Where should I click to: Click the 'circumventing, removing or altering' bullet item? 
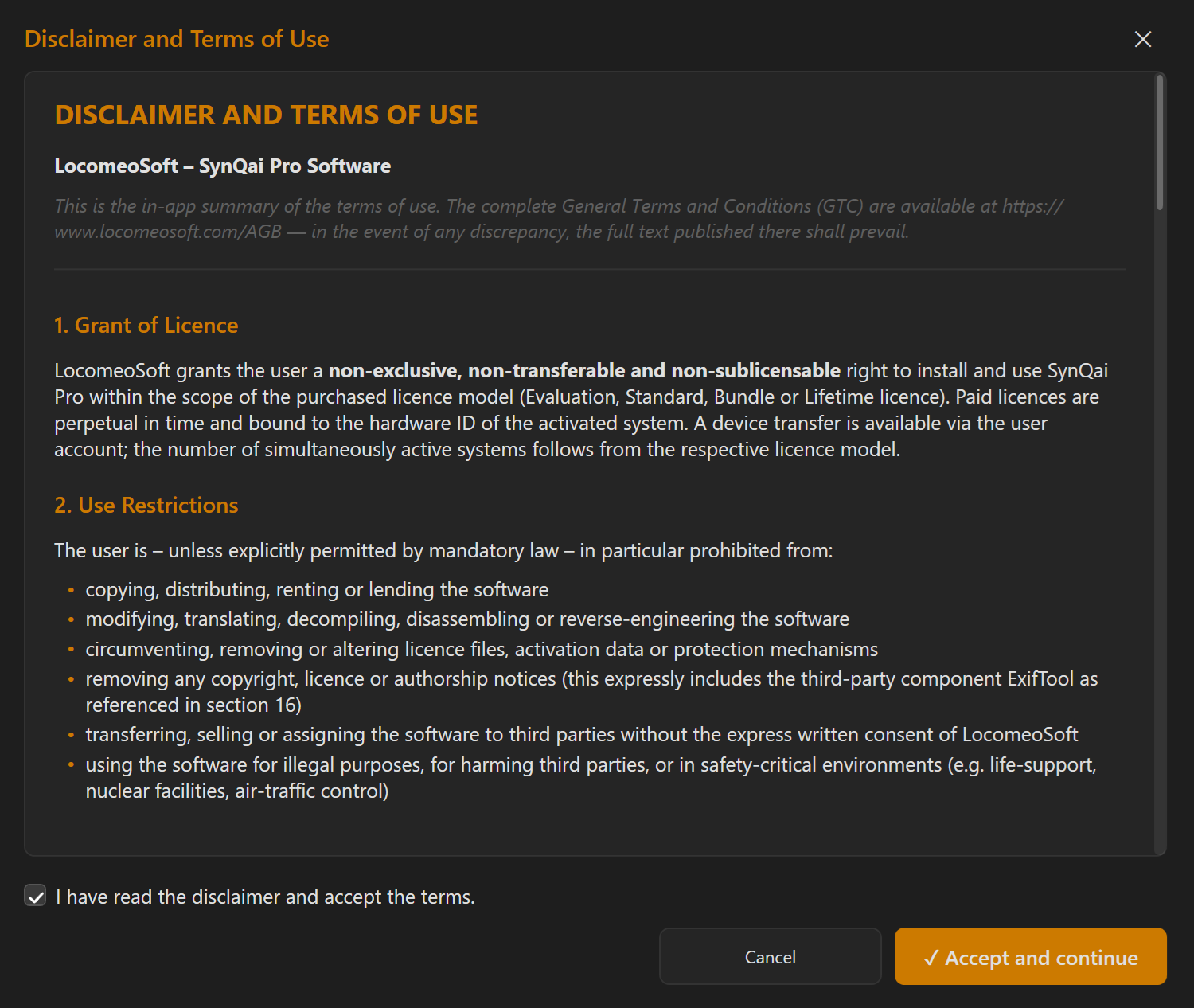pyautogui.click(x=482, y=649)
